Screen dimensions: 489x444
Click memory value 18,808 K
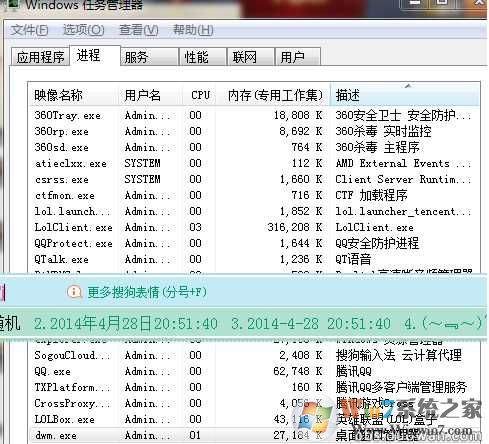[x=298, y=115]
